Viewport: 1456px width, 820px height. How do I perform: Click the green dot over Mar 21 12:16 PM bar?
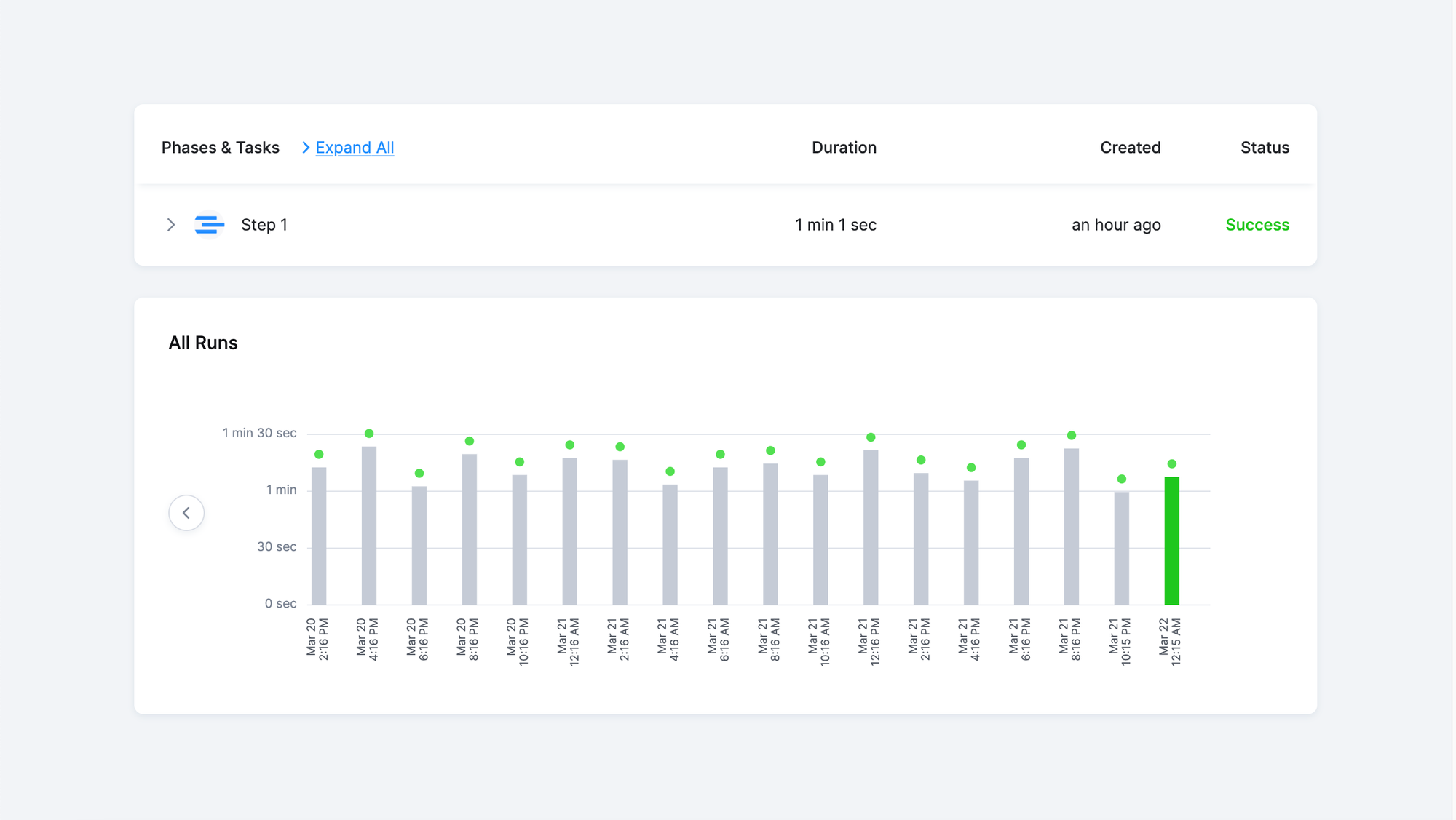coord(870,437)
